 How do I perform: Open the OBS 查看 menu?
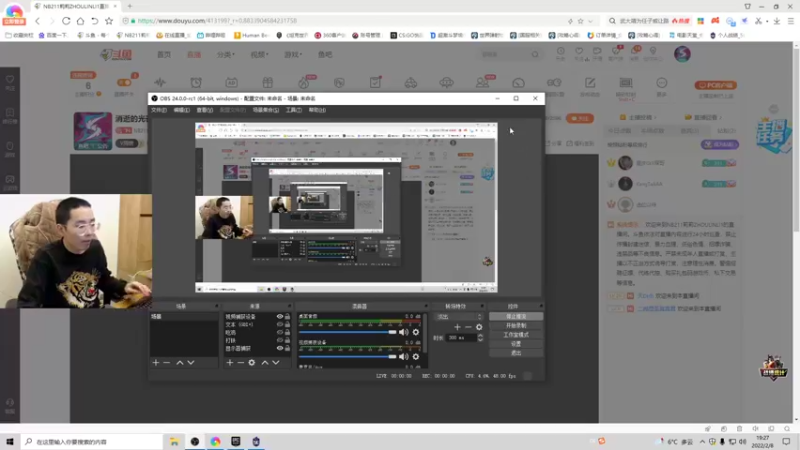[x=204, y=110]
